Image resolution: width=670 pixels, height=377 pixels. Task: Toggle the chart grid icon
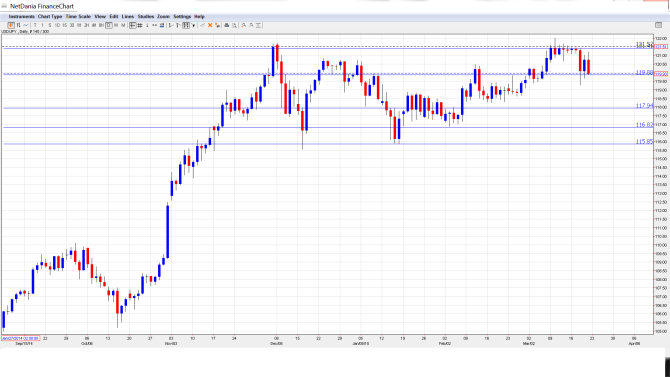140,25
